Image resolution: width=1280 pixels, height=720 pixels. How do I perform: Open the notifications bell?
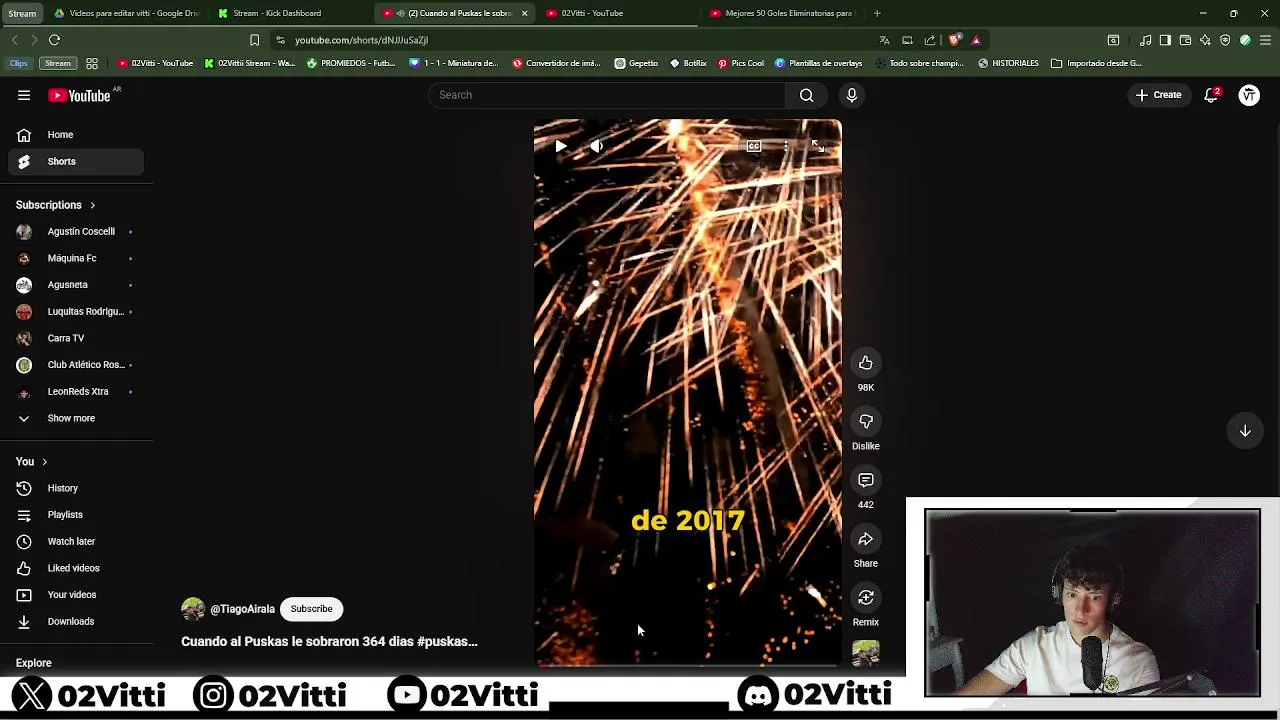pyautogui.click(x=1211, y=95)
